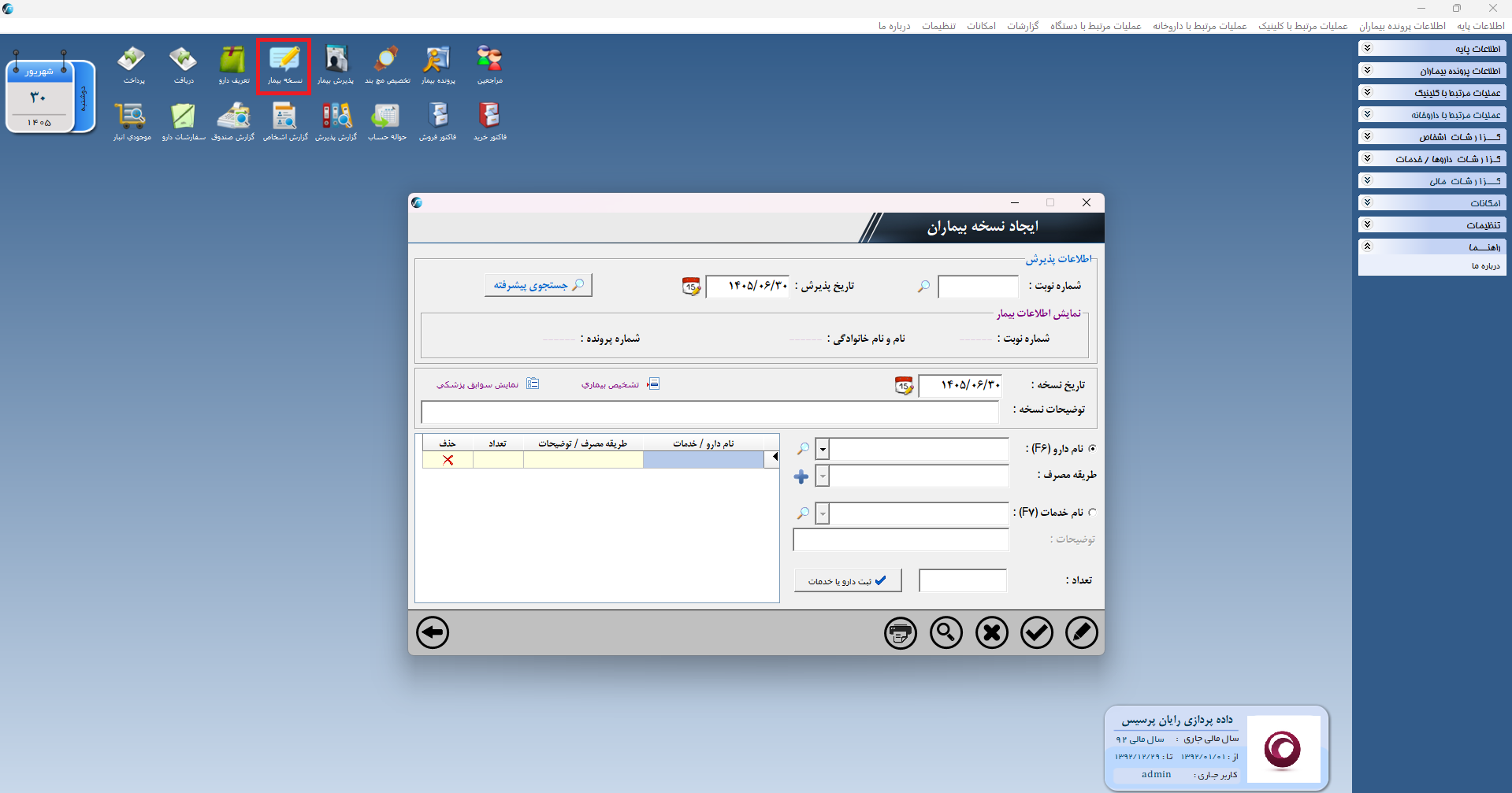Screen dimensions: 1512x793
Task: Expand the تنظیمات sidebar section
Action: pyautogui.click(x=1432, y=225)
